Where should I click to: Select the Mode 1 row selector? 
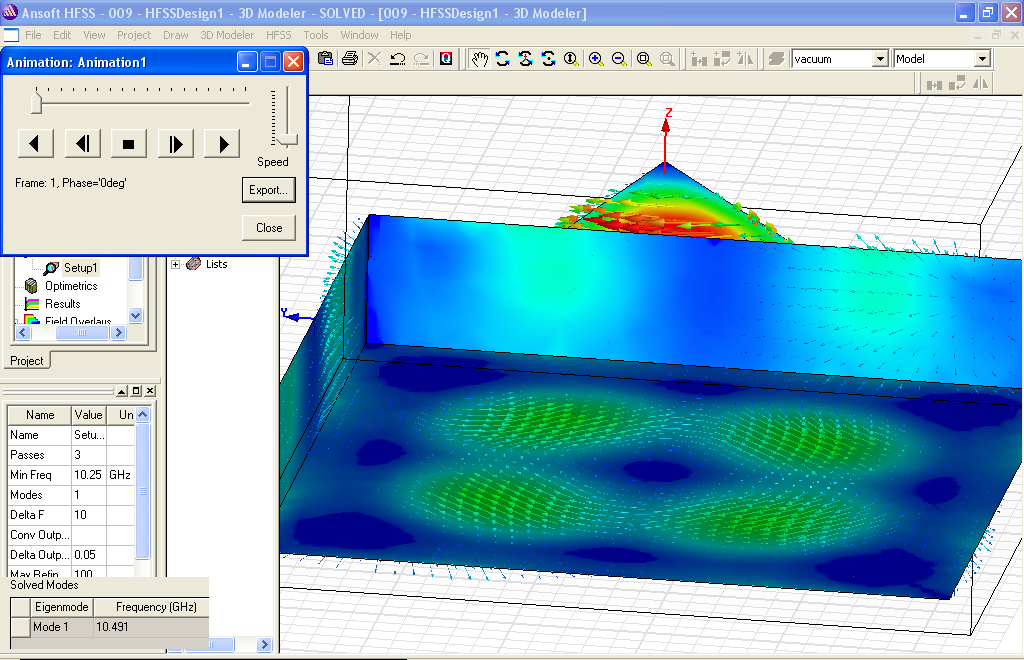(x=21, y=627)
